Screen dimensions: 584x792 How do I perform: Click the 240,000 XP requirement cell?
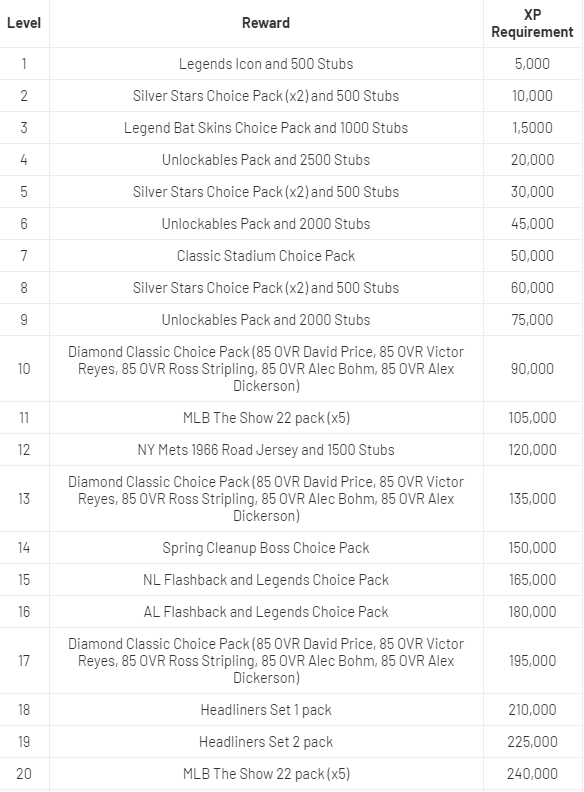[x=532, y=774]
